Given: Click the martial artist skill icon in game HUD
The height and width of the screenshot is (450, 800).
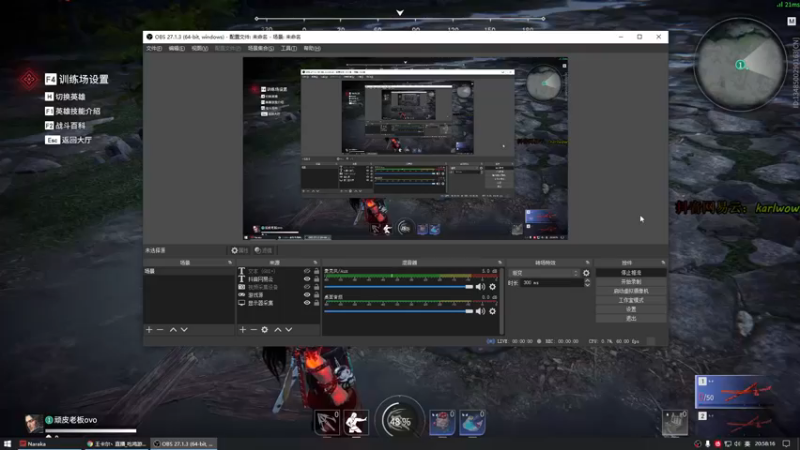Looking at the screenshot, I should (356, 422).
